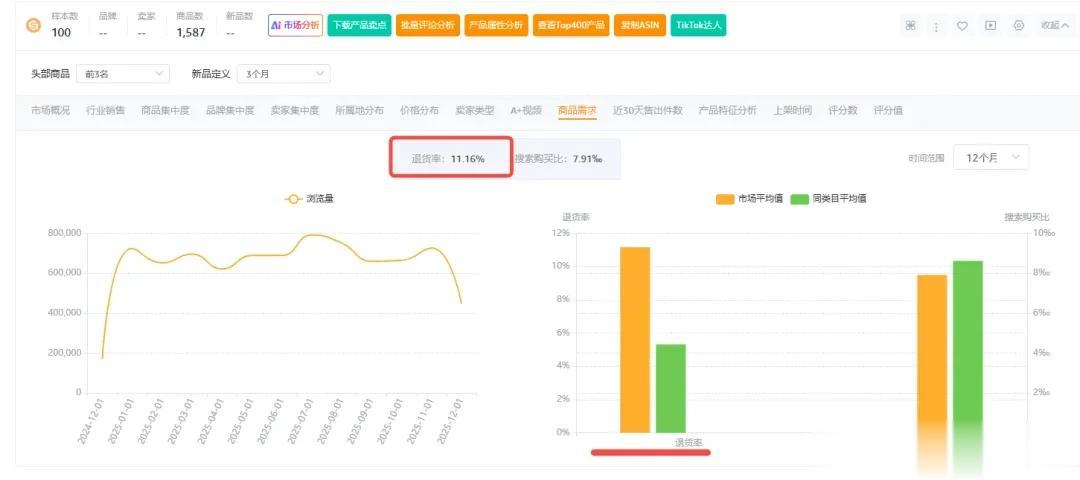Expand the 头部商品 前3名 dropdown
This screenshot has width=1080, height=480.
(123, 74)
